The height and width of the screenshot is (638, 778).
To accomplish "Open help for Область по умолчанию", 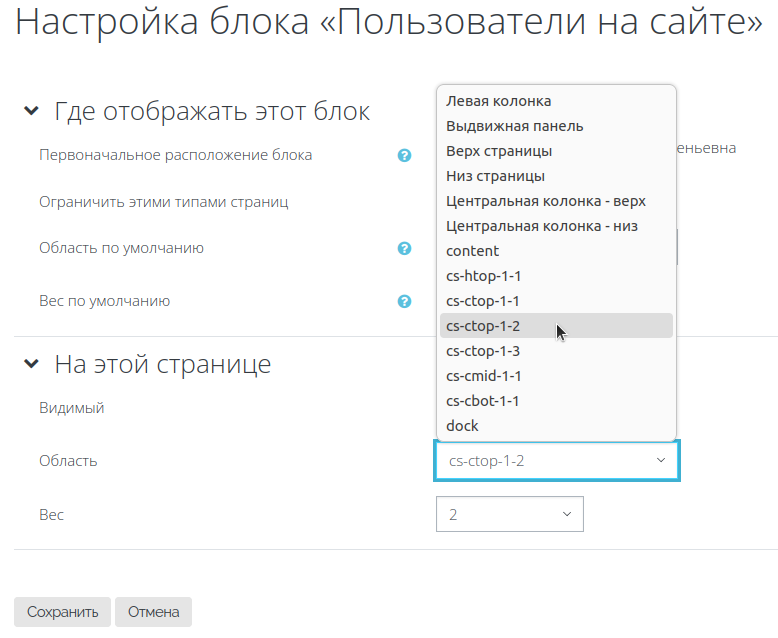I will pos(404,249).
